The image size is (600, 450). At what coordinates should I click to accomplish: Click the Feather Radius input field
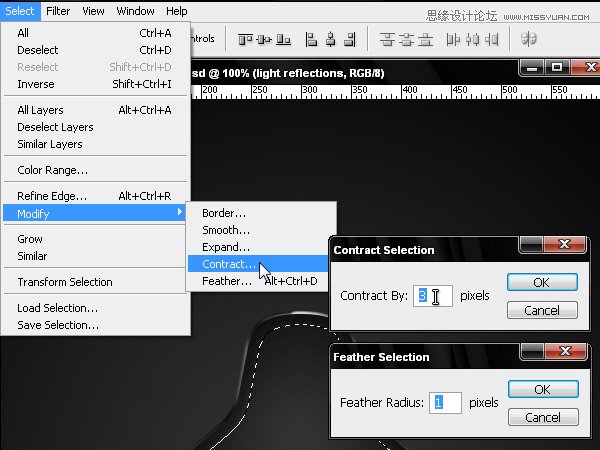[x=445, y=403]
